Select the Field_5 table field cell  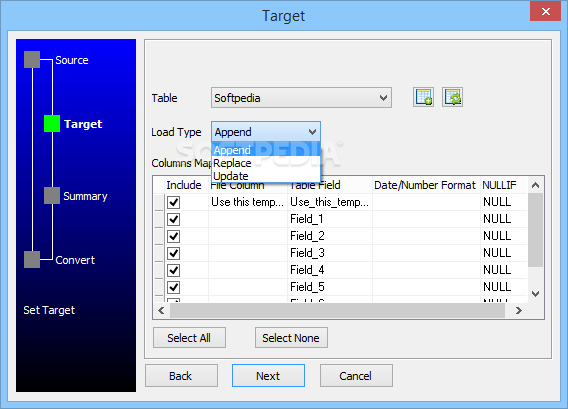pos(330,287)
